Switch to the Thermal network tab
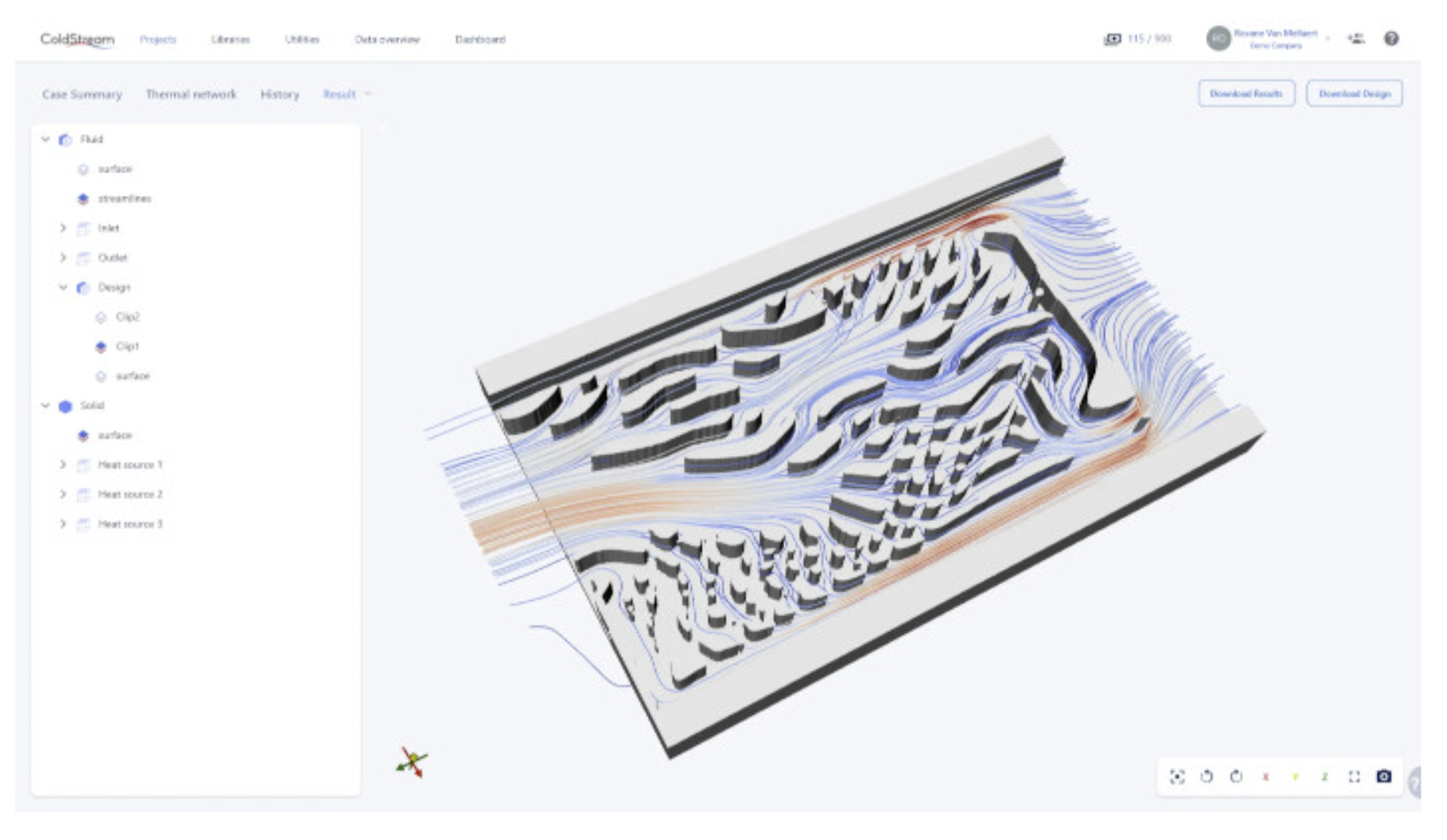 pos(191,94)
